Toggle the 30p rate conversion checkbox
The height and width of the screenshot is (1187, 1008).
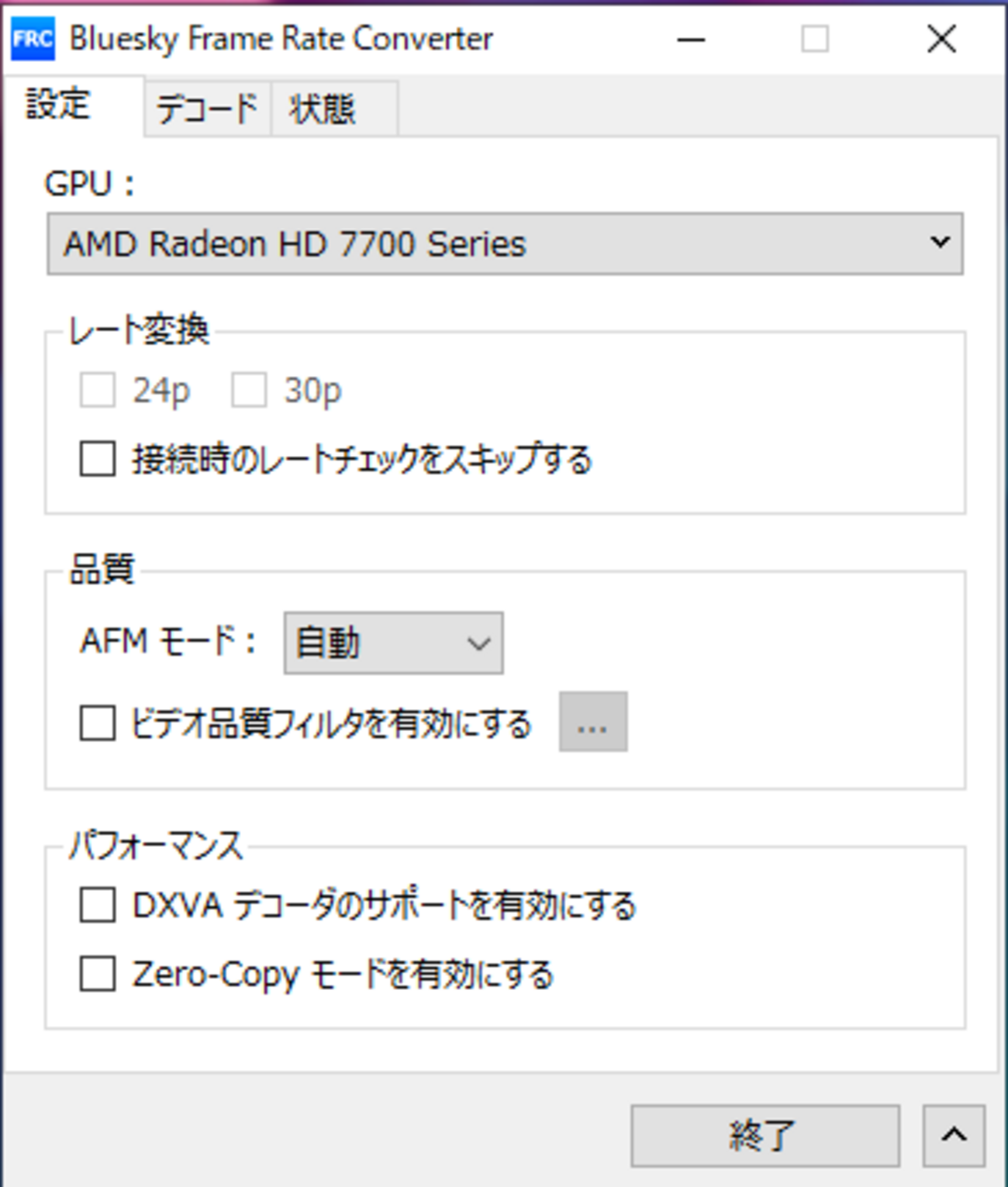click(249, 390)
